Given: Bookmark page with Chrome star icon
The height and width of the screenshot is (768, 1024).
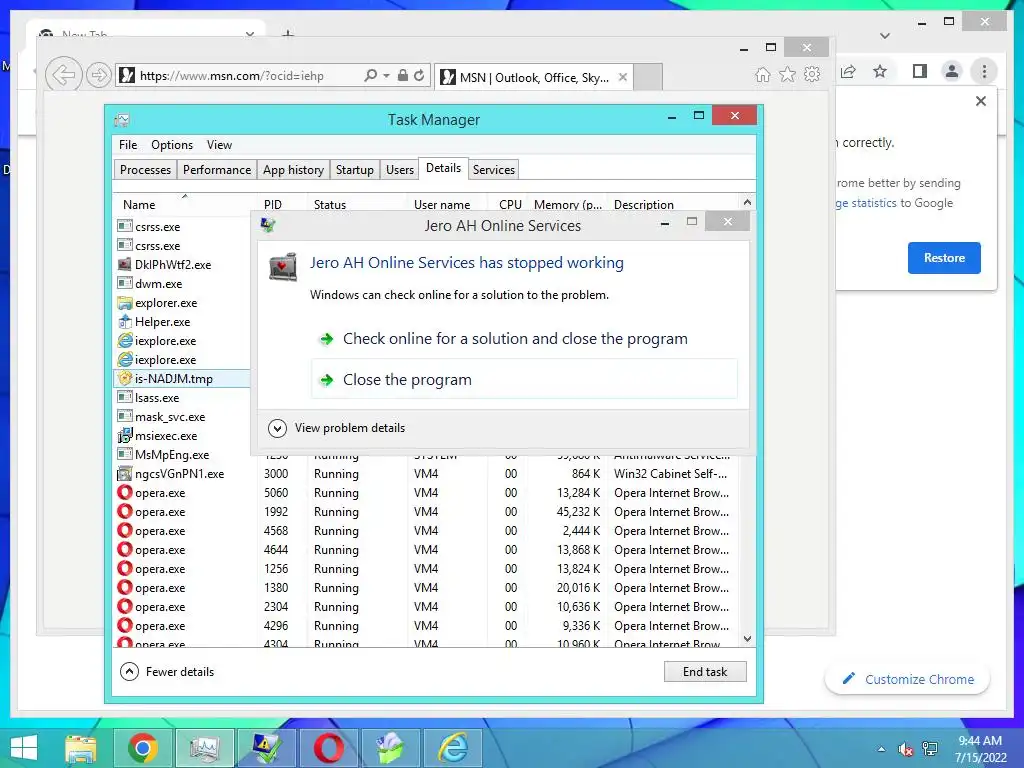Looking at the screenshot, I should coord(880,71).
